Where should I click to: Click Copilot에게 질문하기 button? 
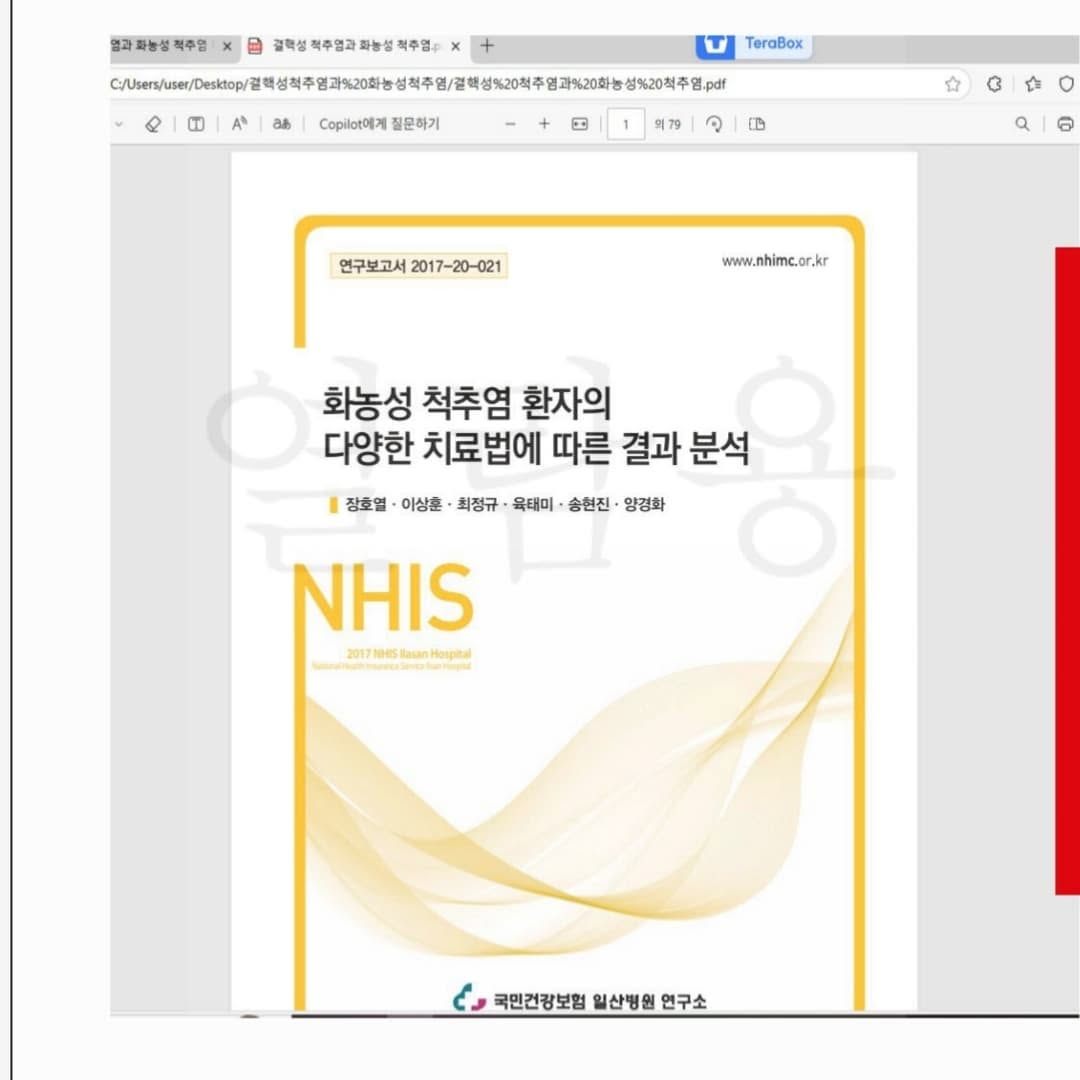[379, 124]
